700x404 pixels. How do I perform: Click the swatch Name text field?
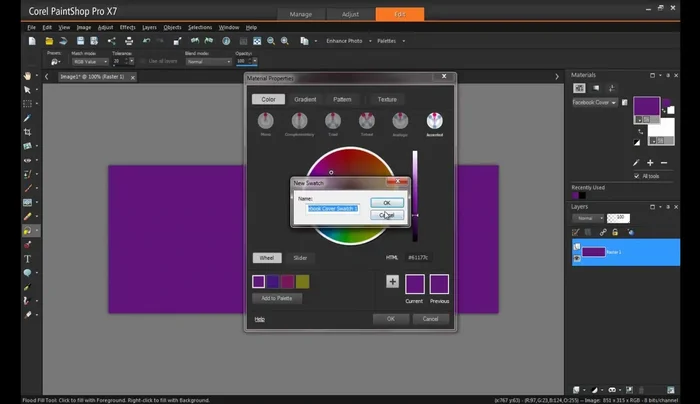332,208
